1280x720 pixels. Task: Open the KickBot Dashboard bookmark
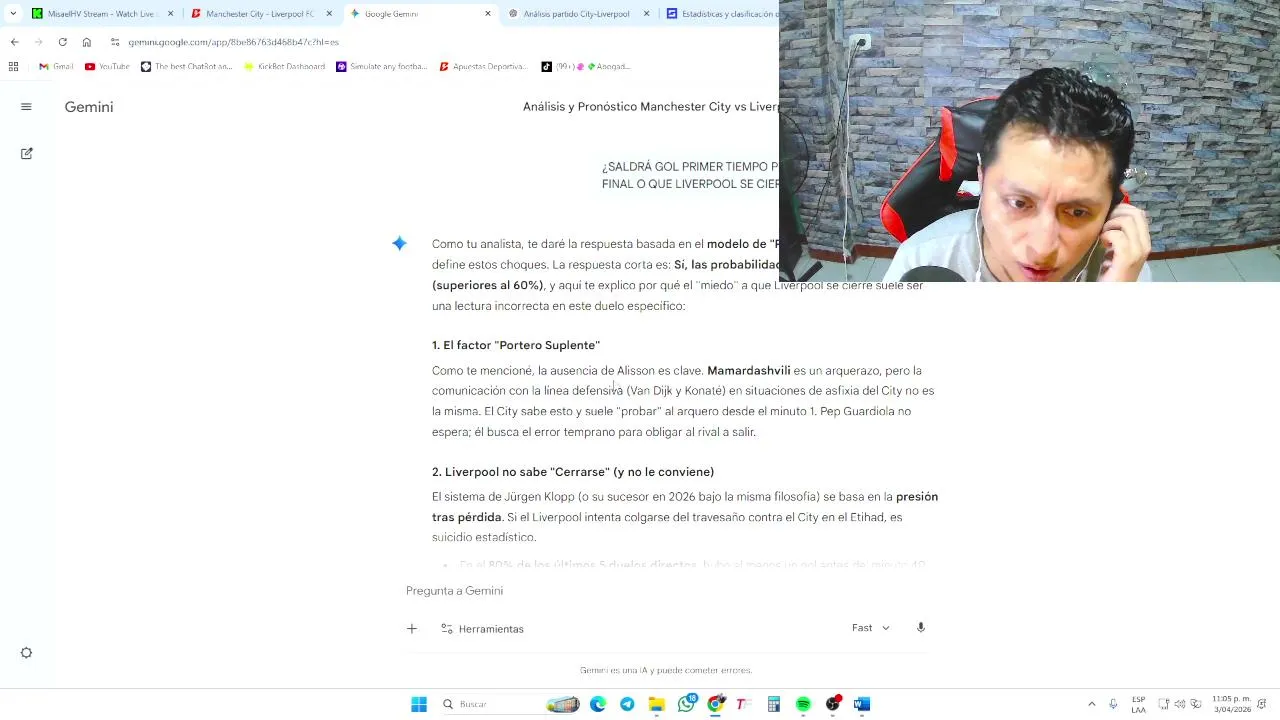[284, 67]
